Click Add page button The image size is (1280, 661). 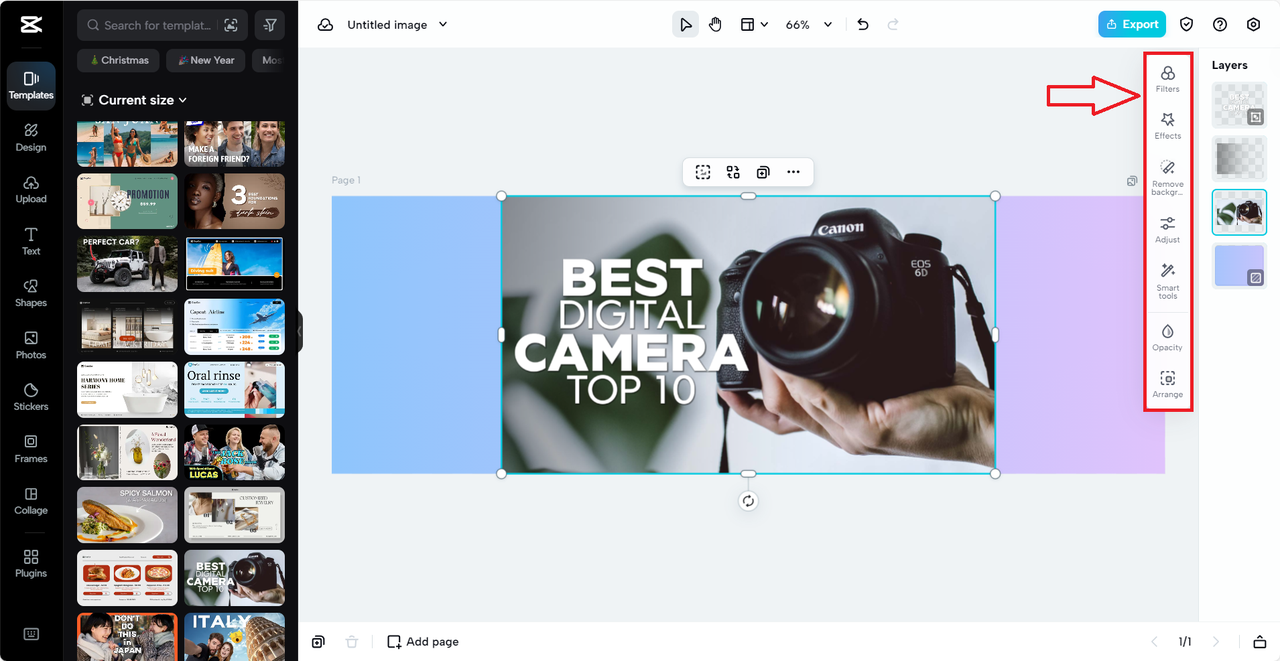(x=423, y=642)
